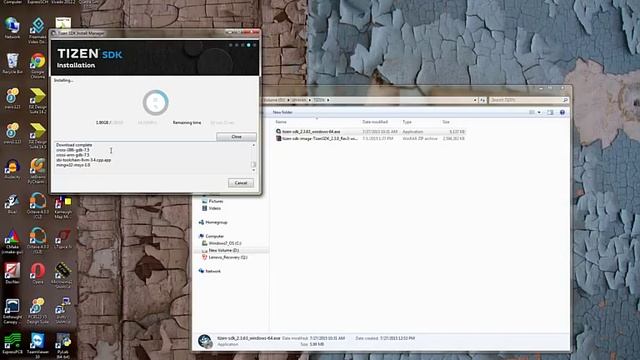
Task: Open Windows7_OS (C:) drive in sidebar
Action: point(222,243)
